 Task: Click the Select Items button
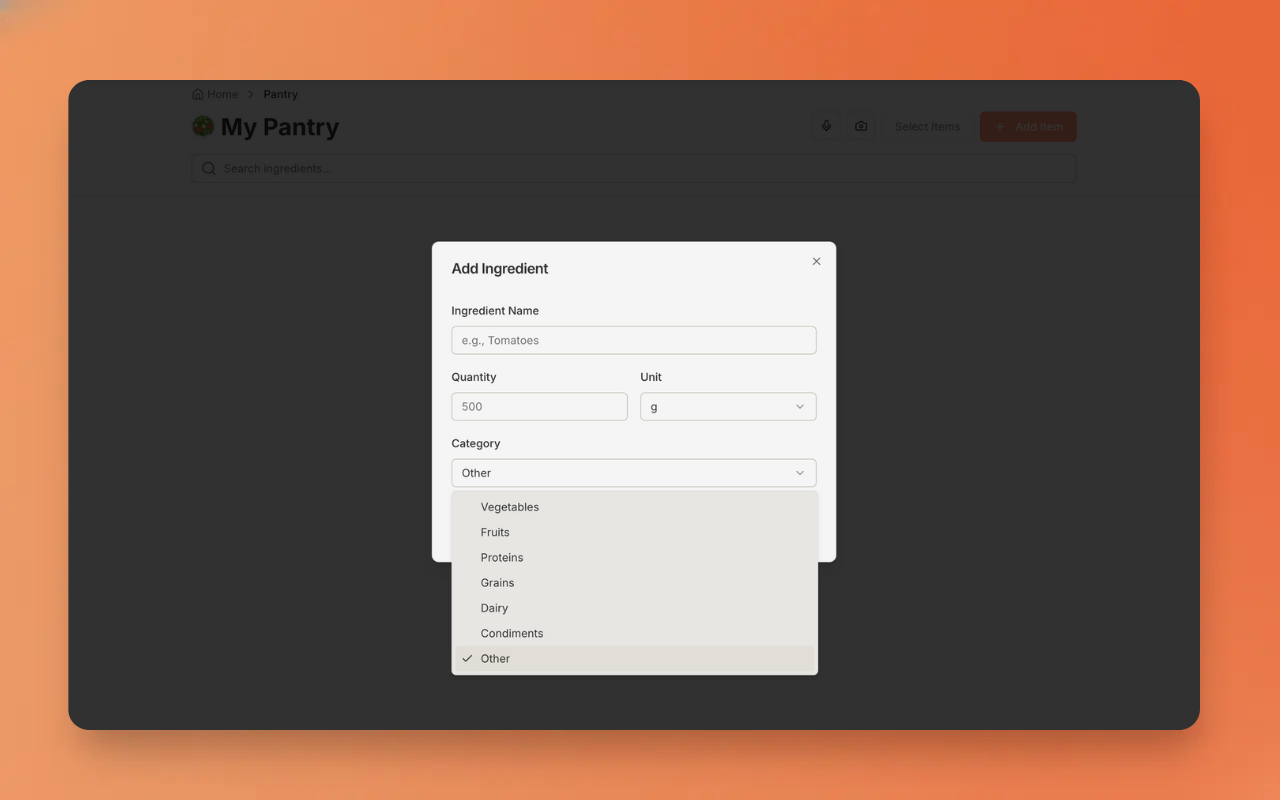927,127
